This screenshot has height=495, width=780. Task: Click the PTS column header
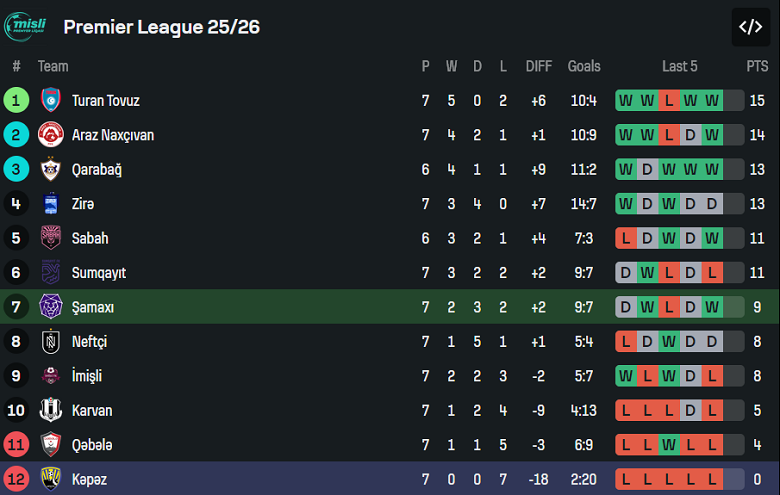(x=757, y=66)
